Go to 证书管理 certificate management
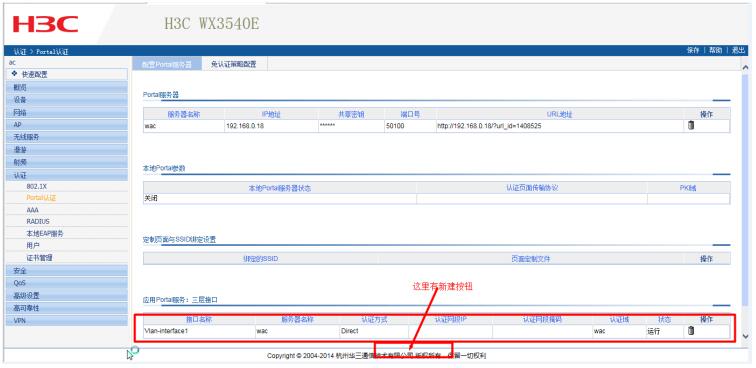 [39, 258]
